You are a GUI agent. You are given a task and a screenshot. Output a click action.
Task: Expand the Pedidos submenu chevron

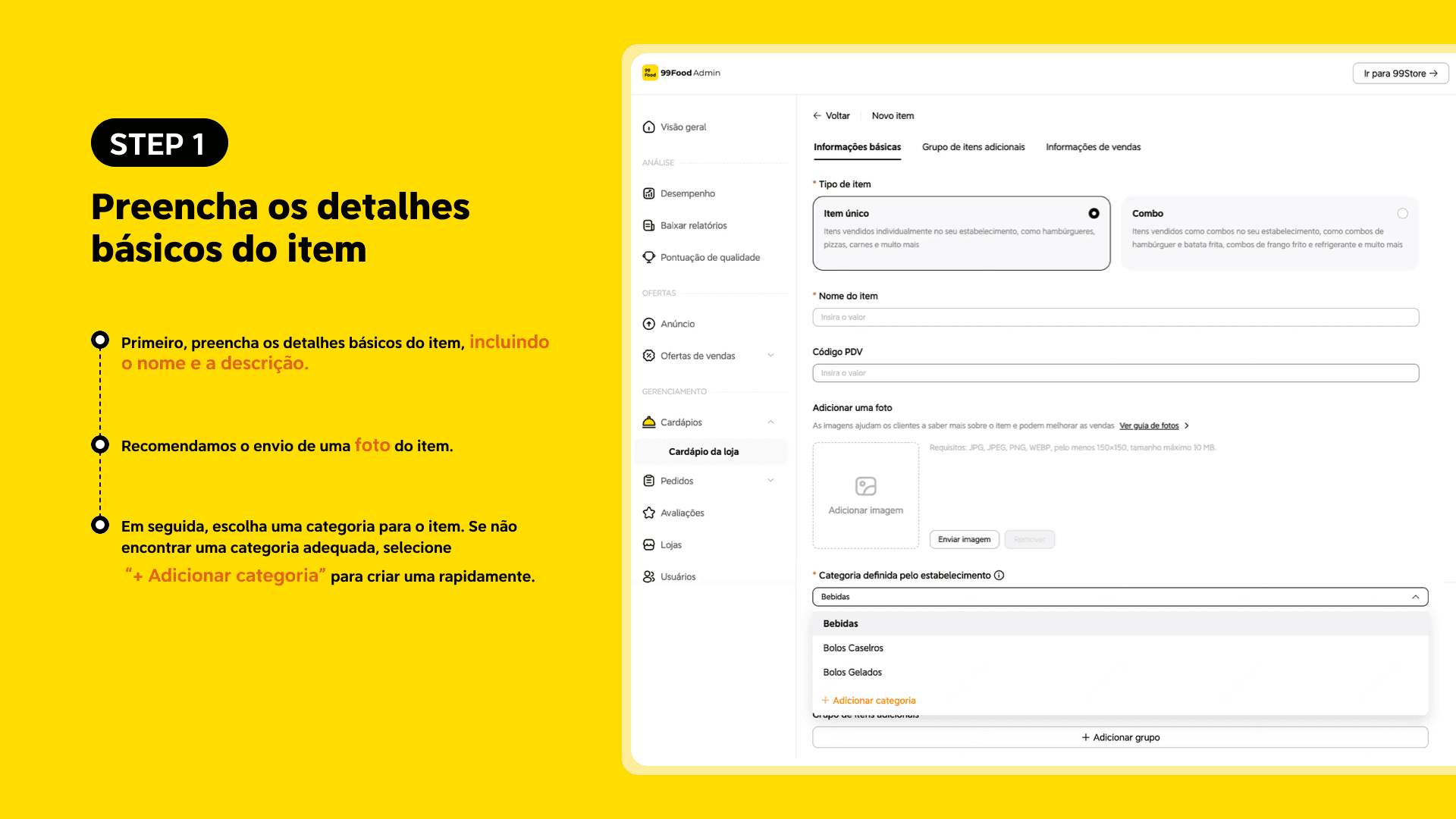click(770, 481)
